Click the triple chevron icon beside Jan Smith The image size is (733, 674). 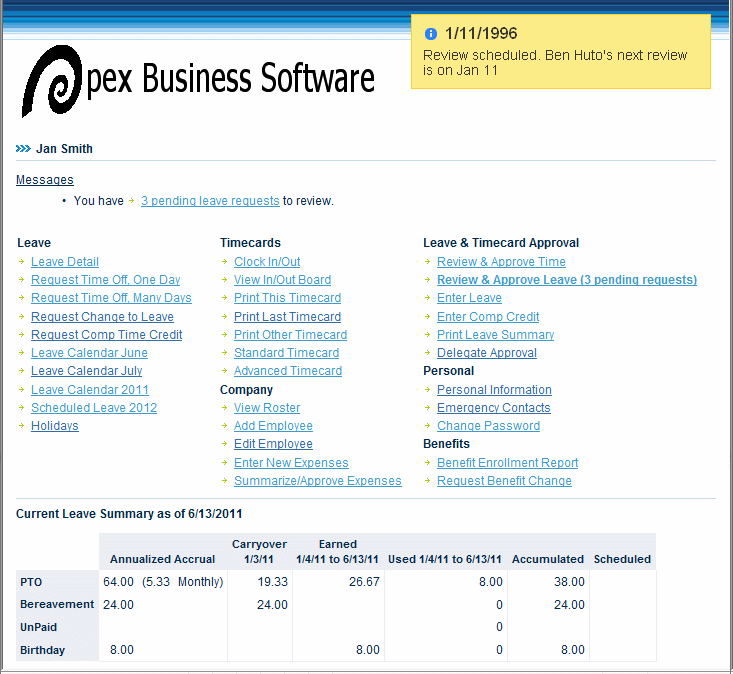(23, 149)
